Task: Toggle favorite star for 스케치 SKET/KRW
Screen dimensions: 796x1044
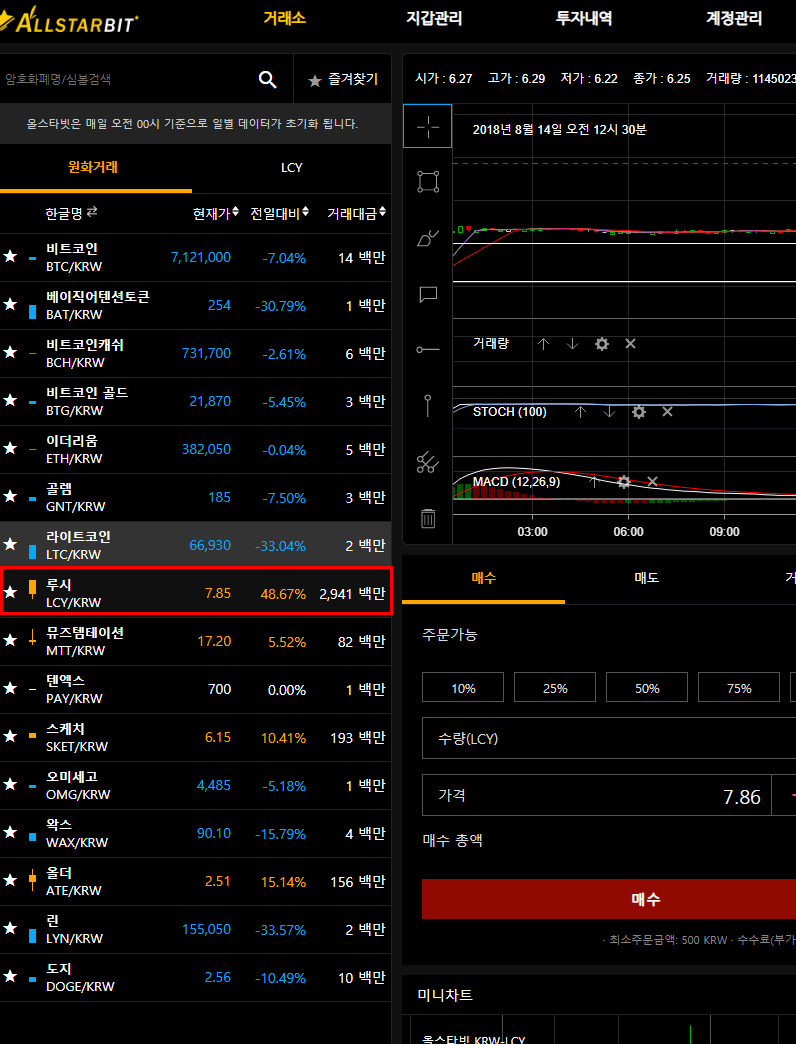Action: pyautogui.click(x=10, y=736)
